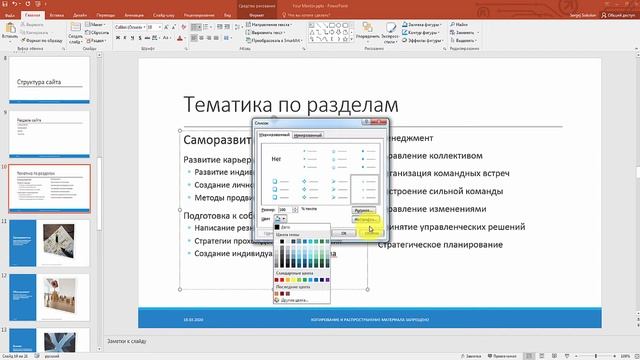Click Customize (Настройка...) button in dialog
The height and width of the screenshot is (360, 640).
coord(365,220)
